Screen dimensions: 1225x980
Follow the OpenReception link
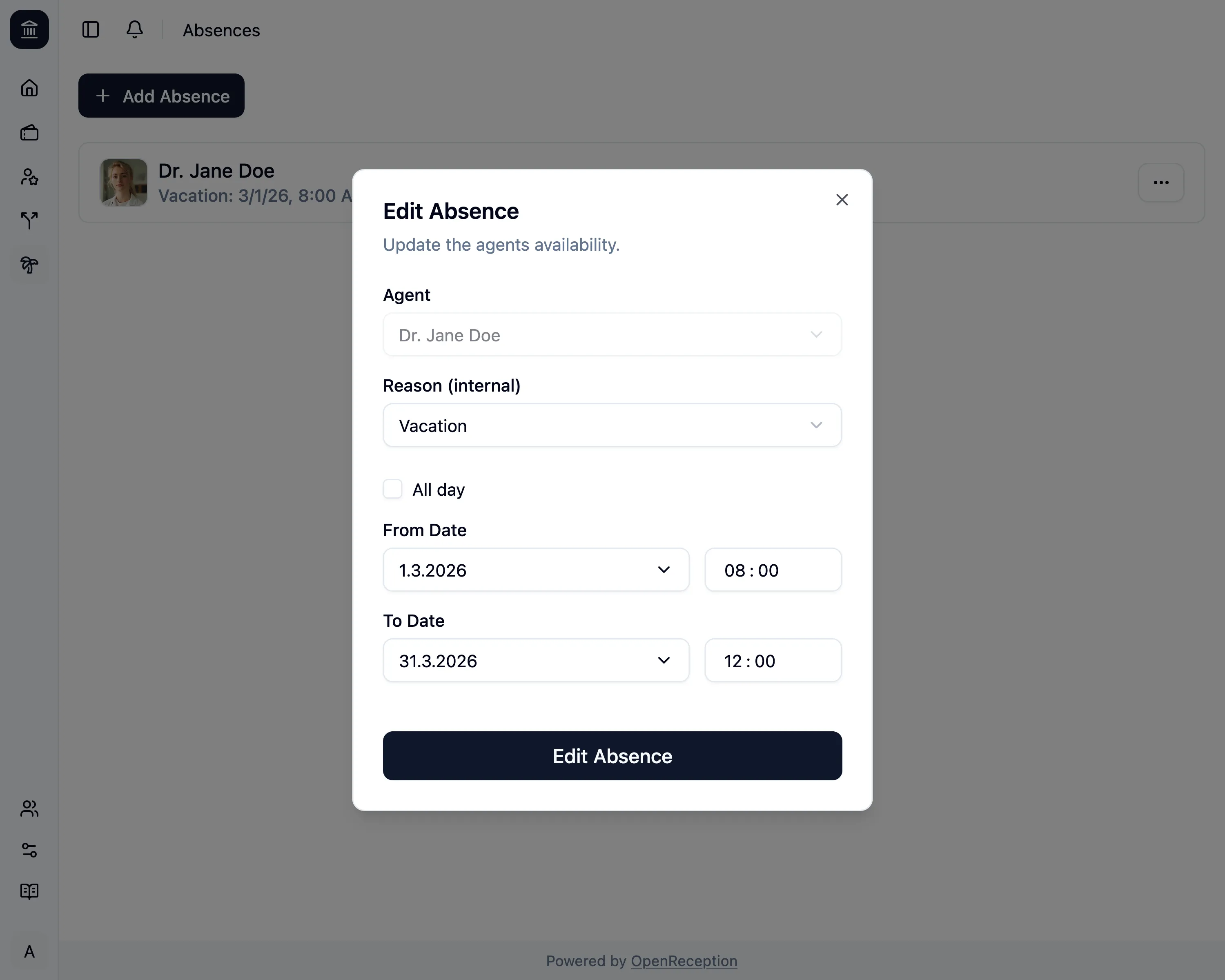click(x=684, y=961)
